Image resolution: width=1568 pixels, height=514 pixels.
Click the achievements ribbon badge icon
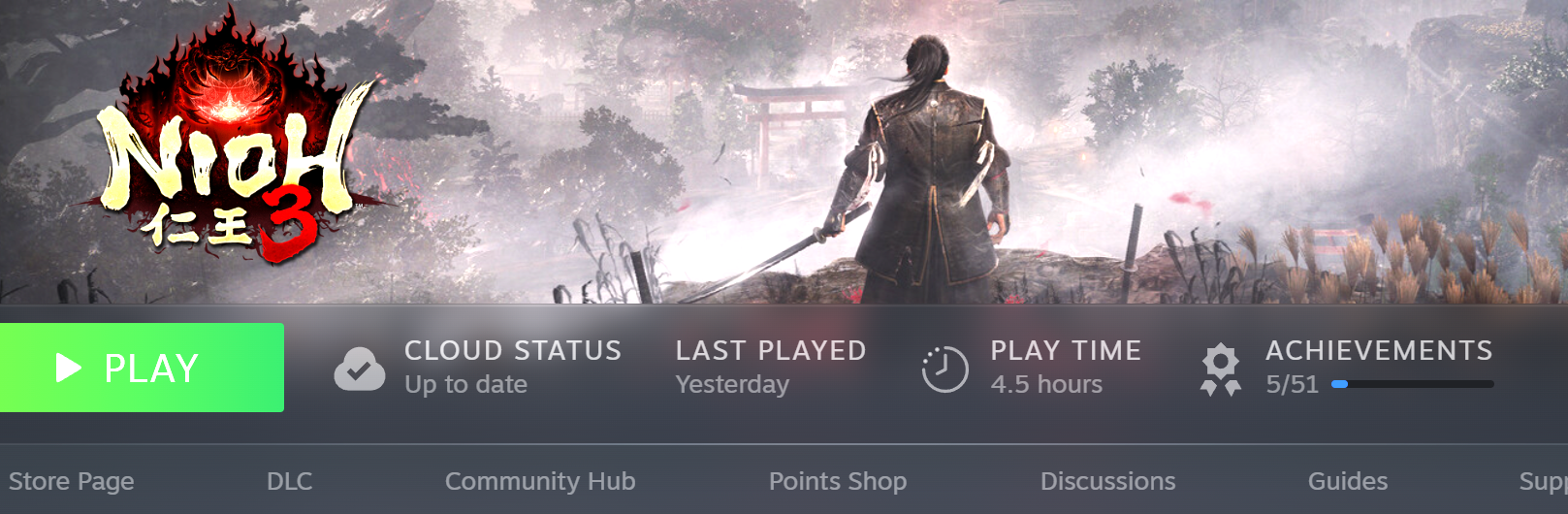coord(1221,369)
